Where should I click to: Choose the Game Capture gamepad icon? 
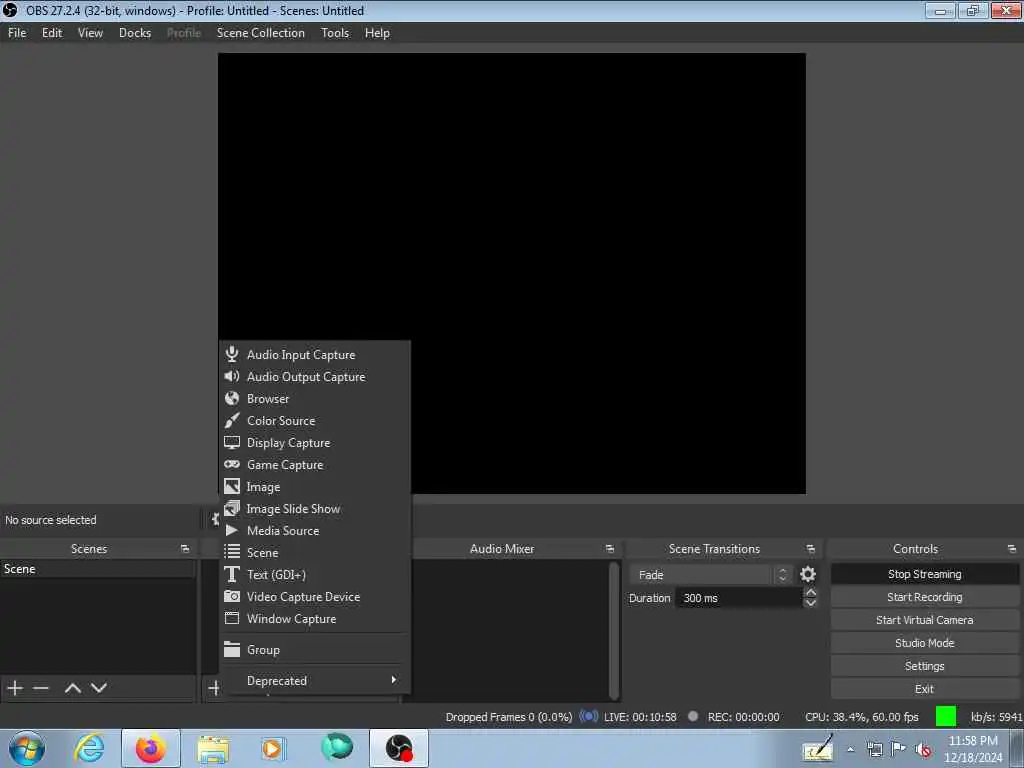coord(232,464)
